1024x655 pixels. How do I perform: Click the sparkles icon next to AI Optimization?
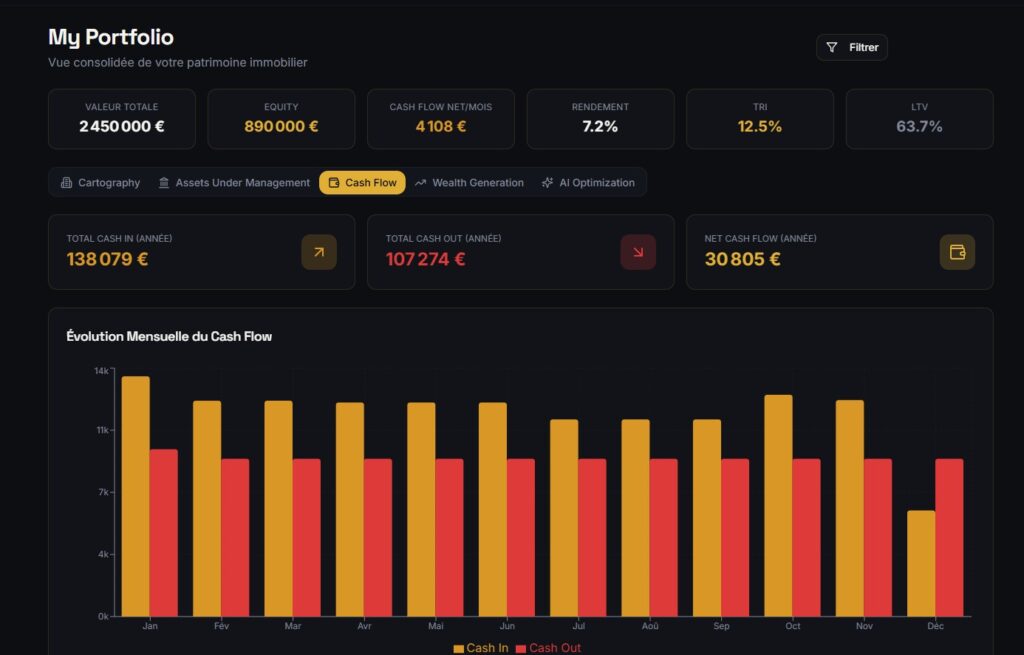pyautogui.click(x=546, y=182)
